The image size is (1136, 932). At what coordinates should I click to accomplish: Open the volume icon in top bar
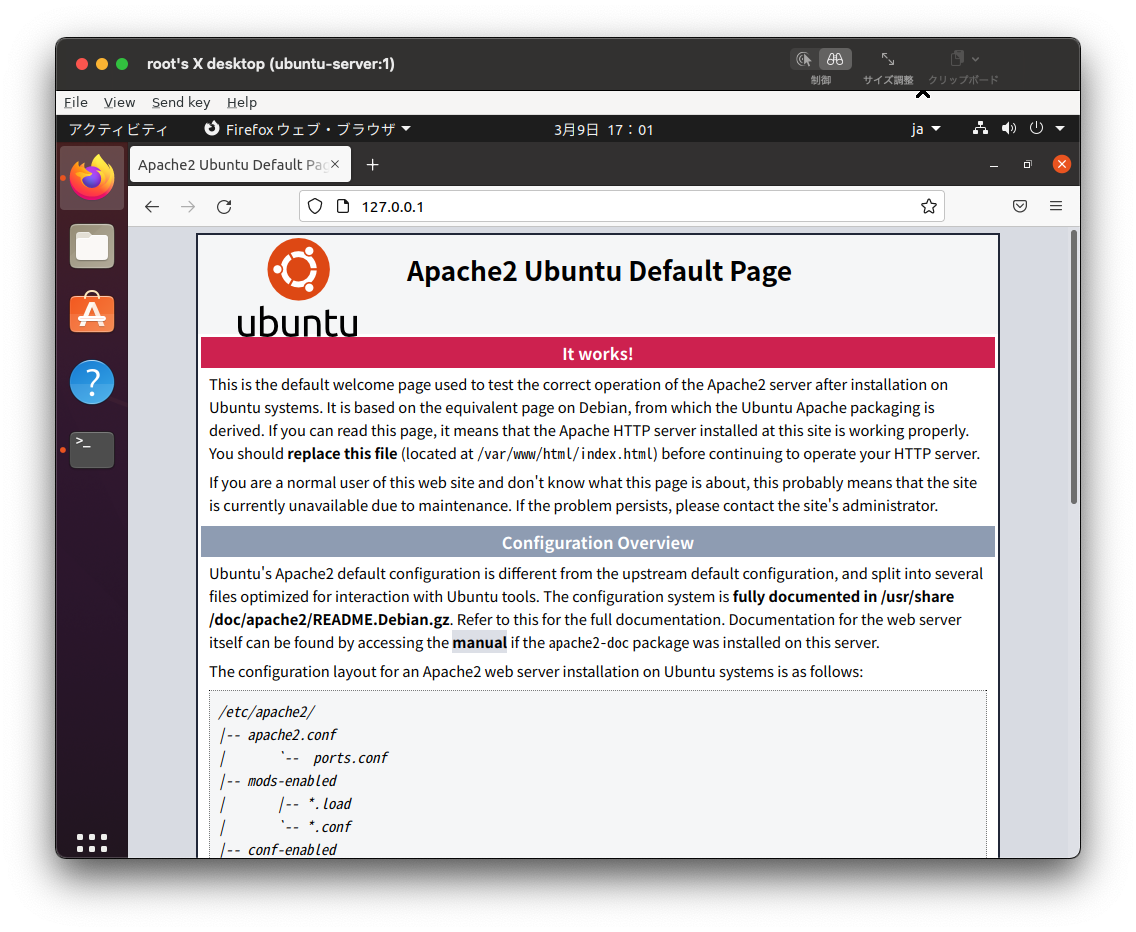pos(1008,128)
